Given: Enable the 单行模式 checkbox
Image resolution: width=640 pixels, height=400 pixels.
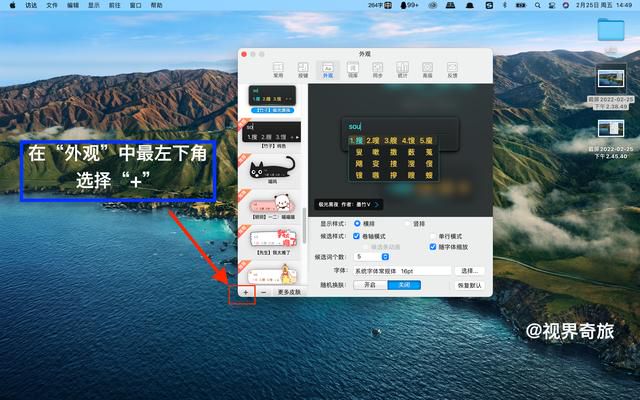Looking at the screenshot, I should pyautogui.click(x=433, y=236).
